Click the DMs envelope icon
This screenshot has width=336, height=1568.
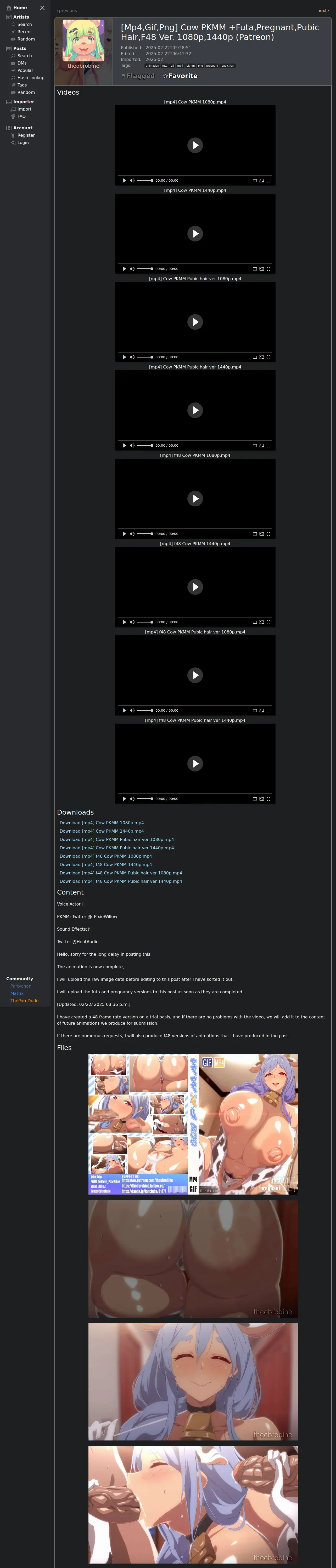coord(13,63)
